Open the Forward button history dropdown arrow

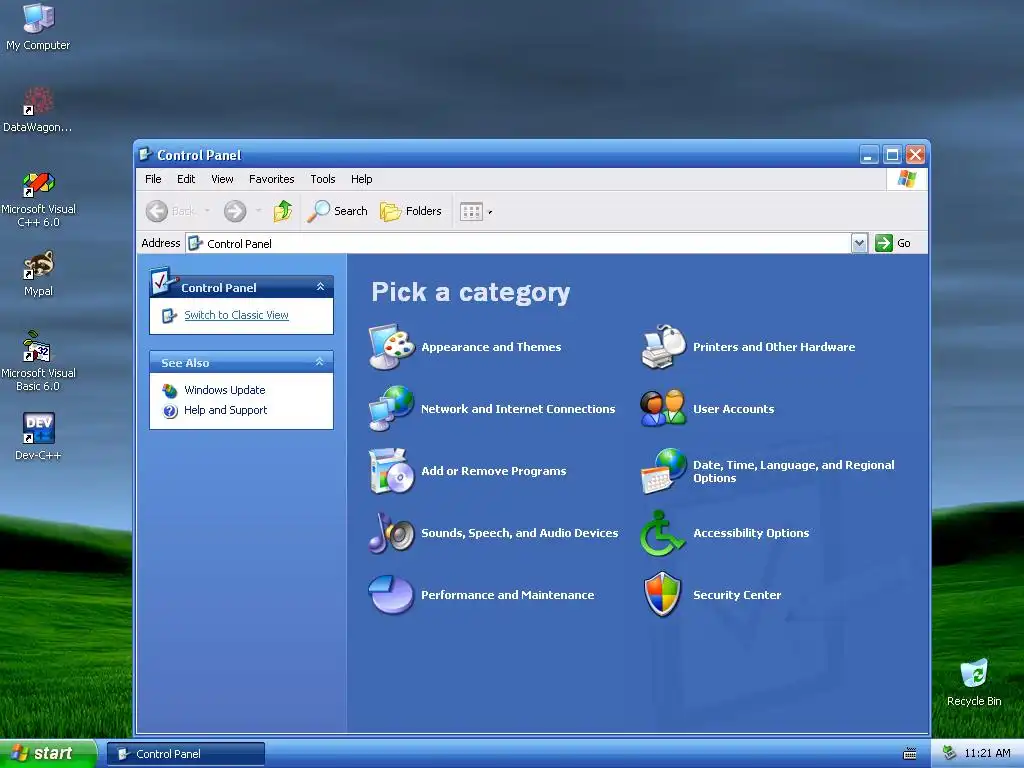click(259, 211)
